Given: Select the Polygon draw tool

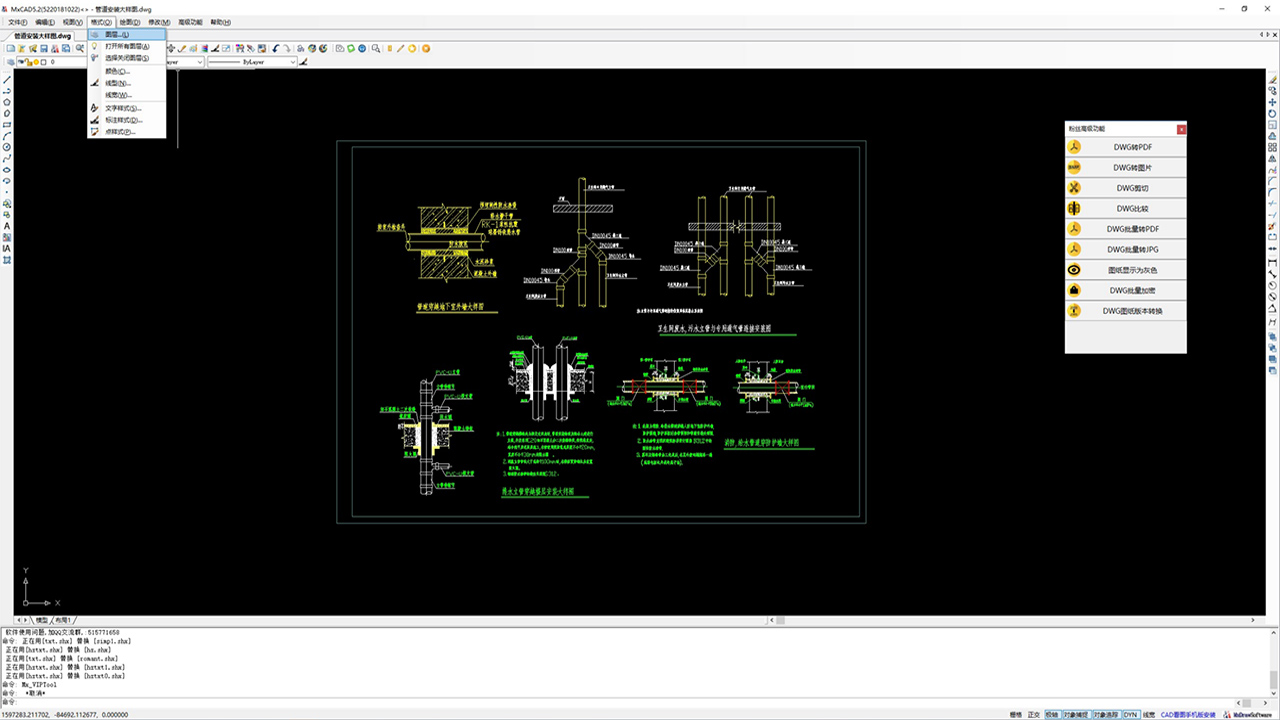Looking at the screenshot, I should (7, 102).
